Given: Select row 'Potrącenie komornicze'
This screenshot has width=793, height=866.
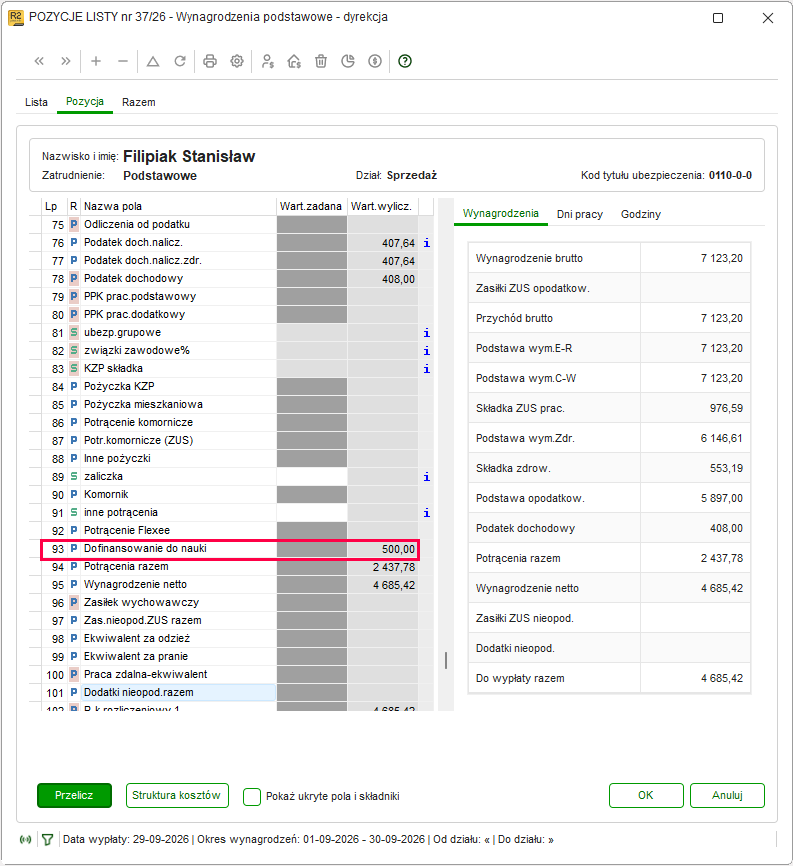Looking at the screenshot, I should coord(230,423).
